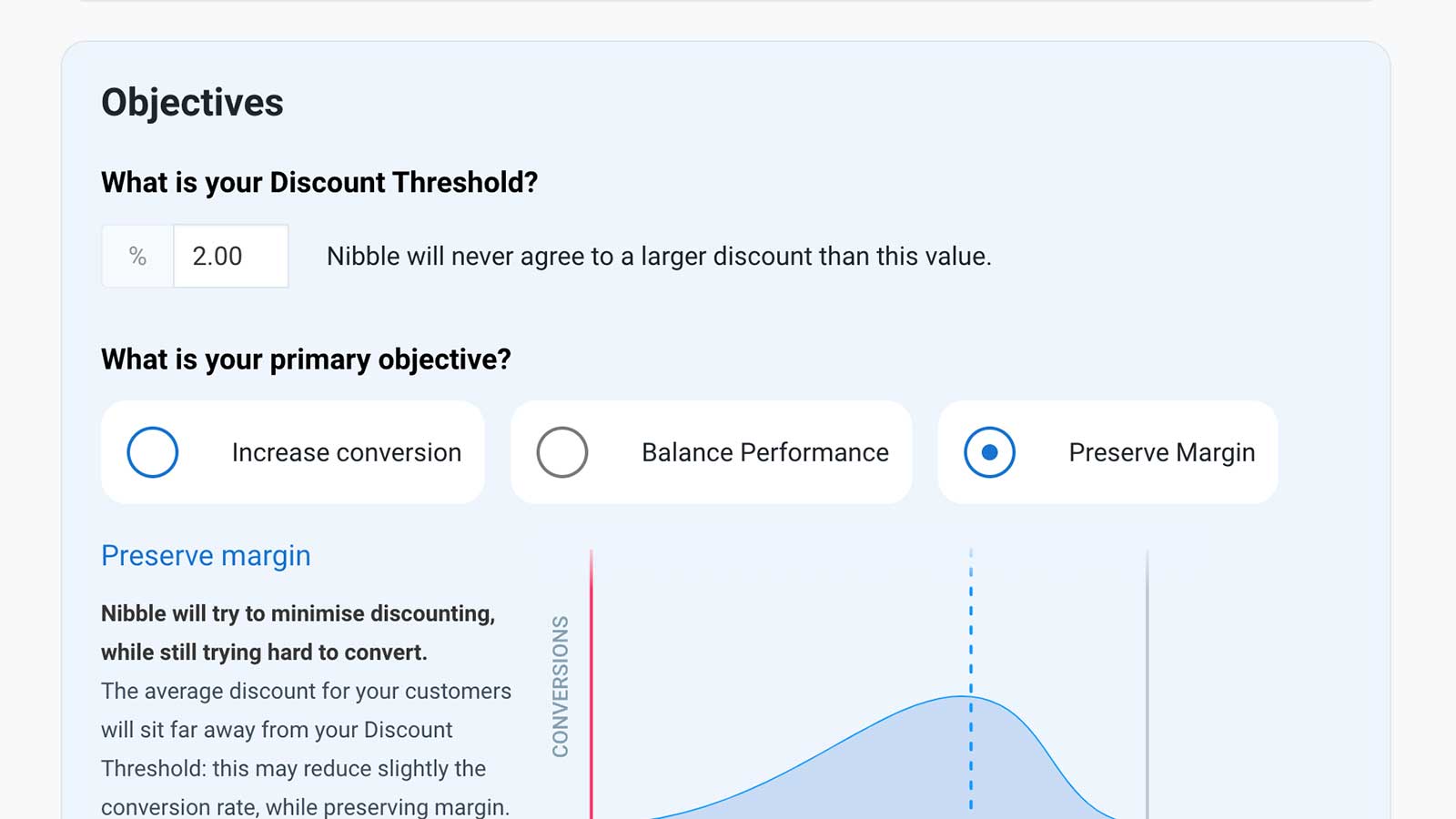Click the Discount Threshold field showing 2.00
The width and height of the screenshot is (1456, 819).
(231, 256)
